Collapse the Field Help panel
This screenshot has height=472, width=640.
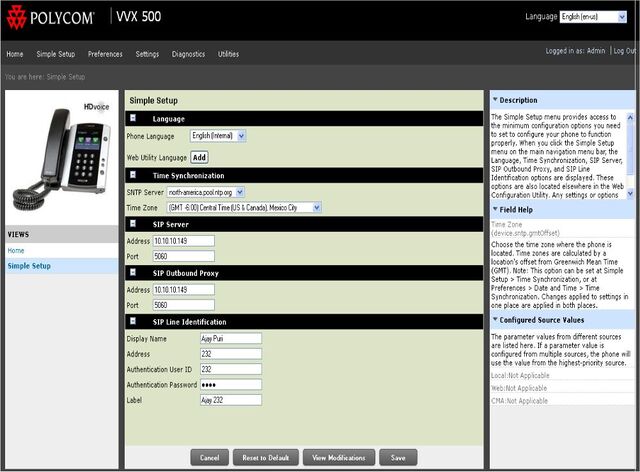[493, 209]
